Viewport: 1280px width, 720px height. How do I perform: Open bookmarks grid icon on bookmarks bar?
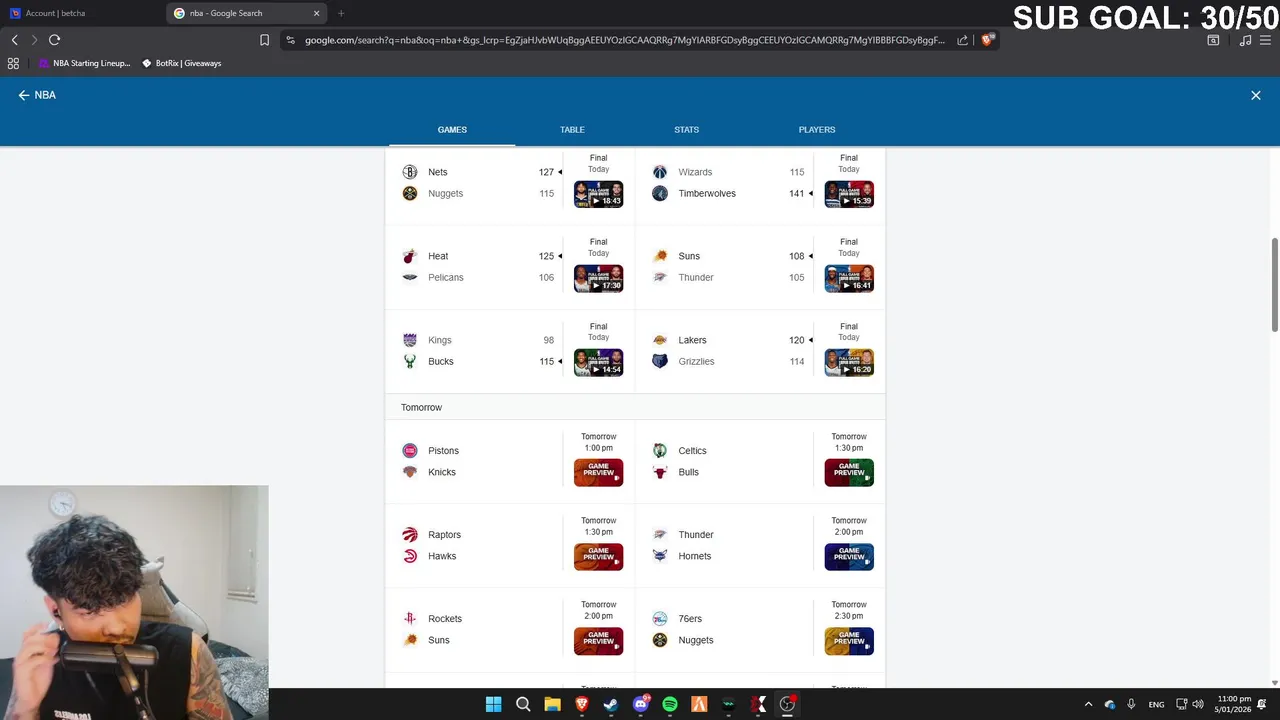click(x=13, y=63)
